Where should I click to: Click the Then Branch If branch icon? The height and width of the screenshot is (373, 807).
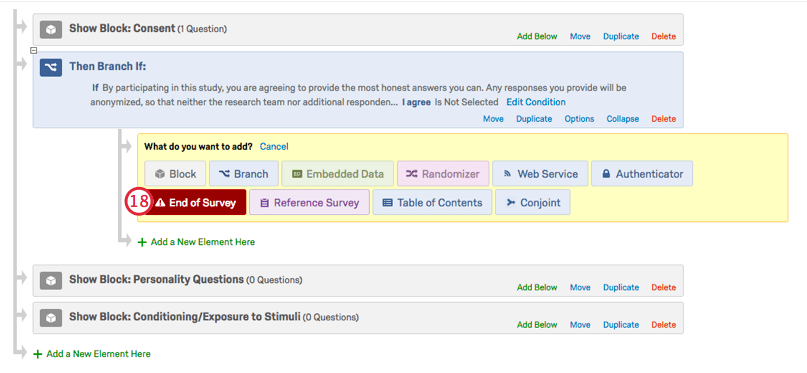pyautogui.click(x=50, y=67)
